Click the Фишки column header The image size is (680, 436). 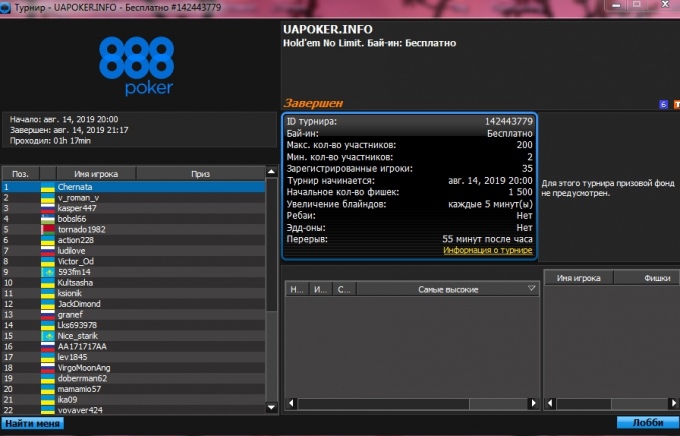(647, 278)
